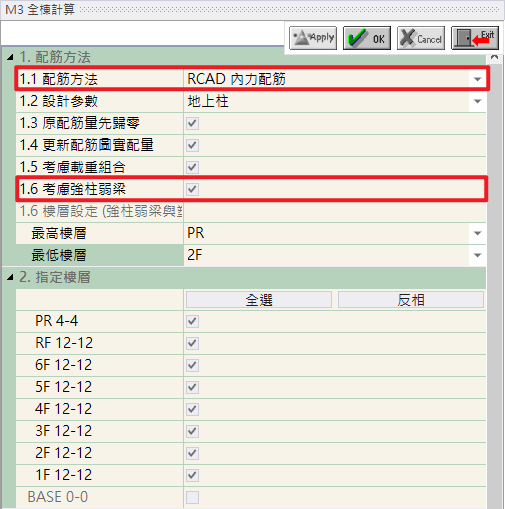Toggle the 1.4 更新配筋圖實配量 checkbox
The height and width of the screenshot is (509, 505).
192,145
